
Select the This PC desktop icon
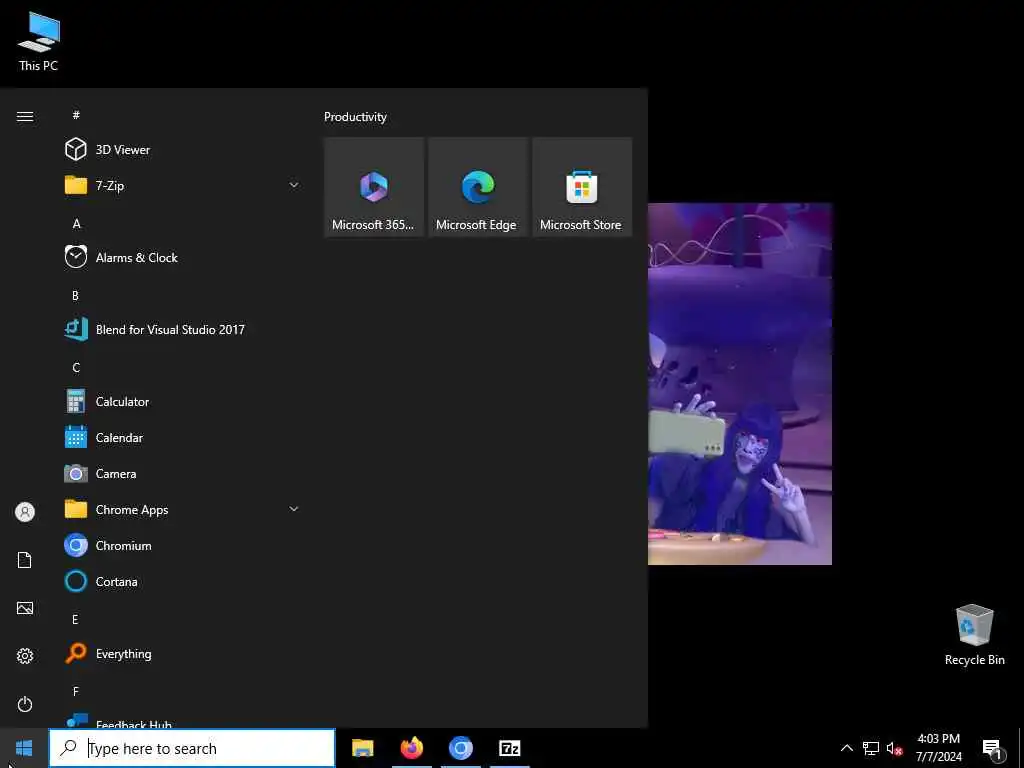point(39,40)
